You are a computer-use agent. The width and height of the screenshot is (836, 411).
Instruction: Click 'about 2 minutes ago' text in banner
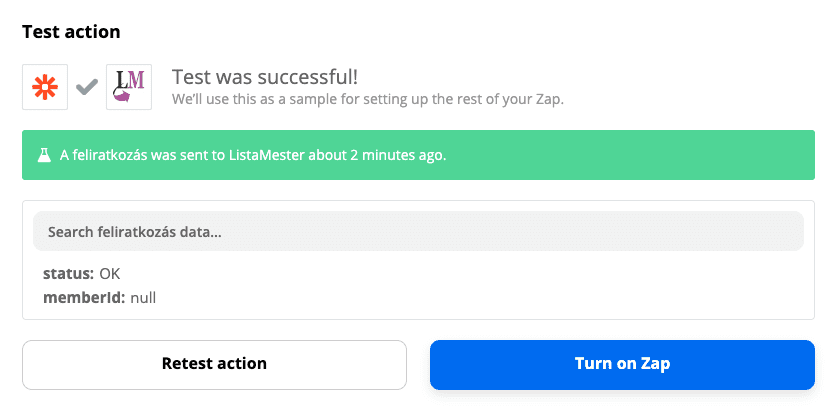pos(377,155)
